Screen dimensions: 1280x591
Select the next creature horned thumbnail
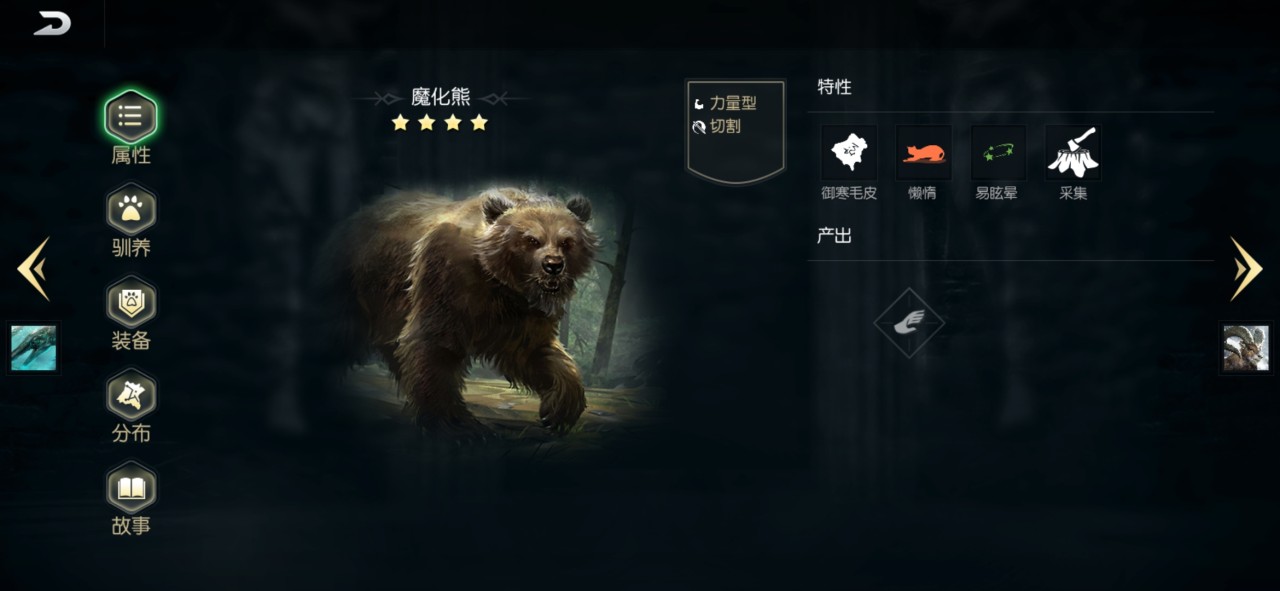[1246, 348]
